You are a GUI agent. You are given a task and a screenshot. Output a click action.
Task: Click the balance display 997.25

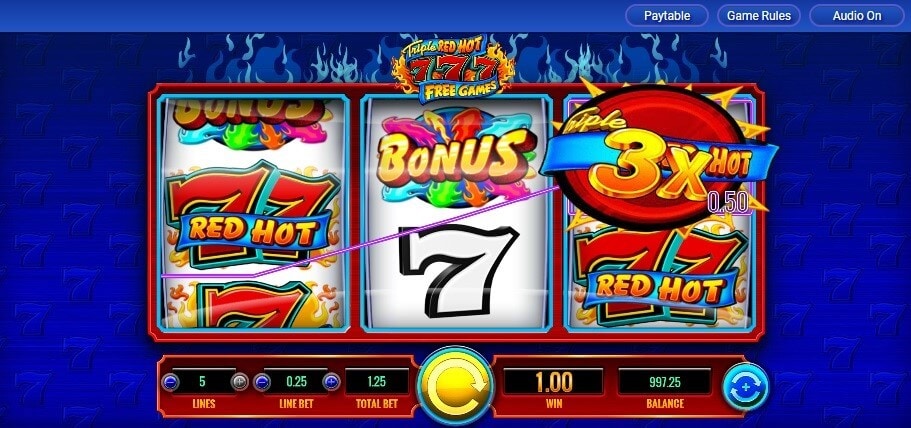665,382
